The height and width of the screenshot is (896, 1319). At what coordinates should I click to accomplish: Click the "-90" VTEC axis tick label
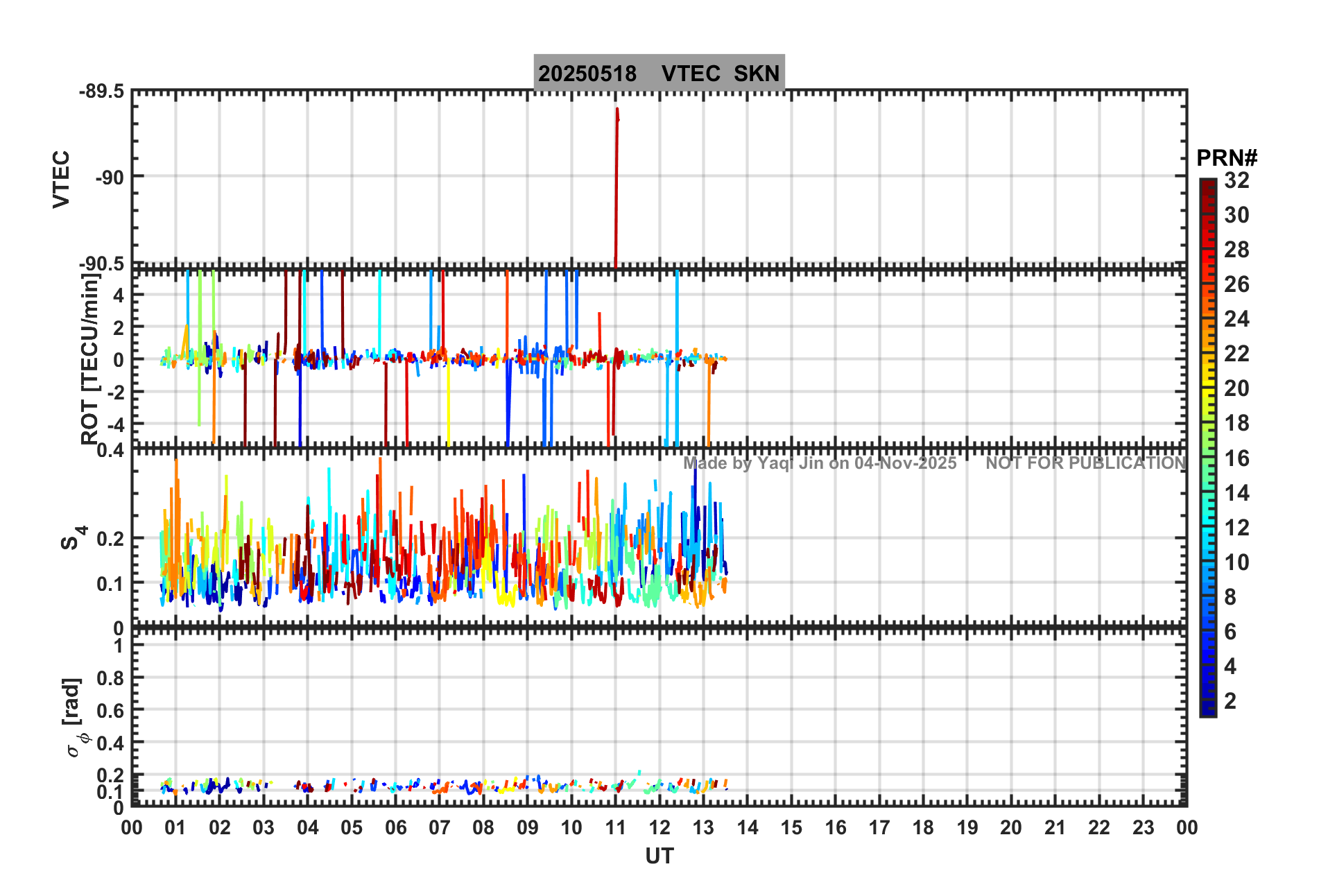click(109, 178)
